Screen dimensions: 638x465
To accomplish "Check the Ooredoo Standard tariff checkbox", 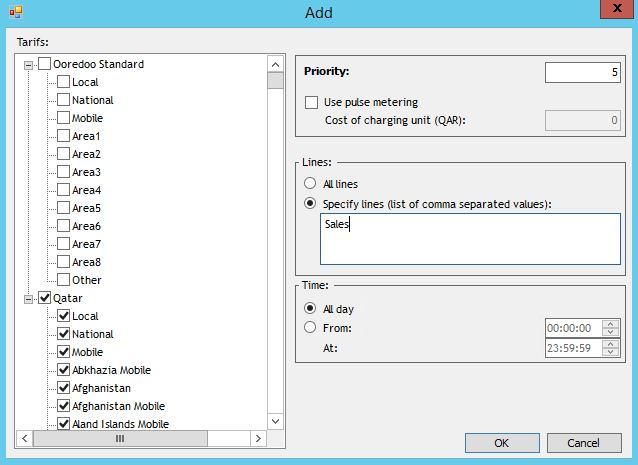I will click(44, 64).
